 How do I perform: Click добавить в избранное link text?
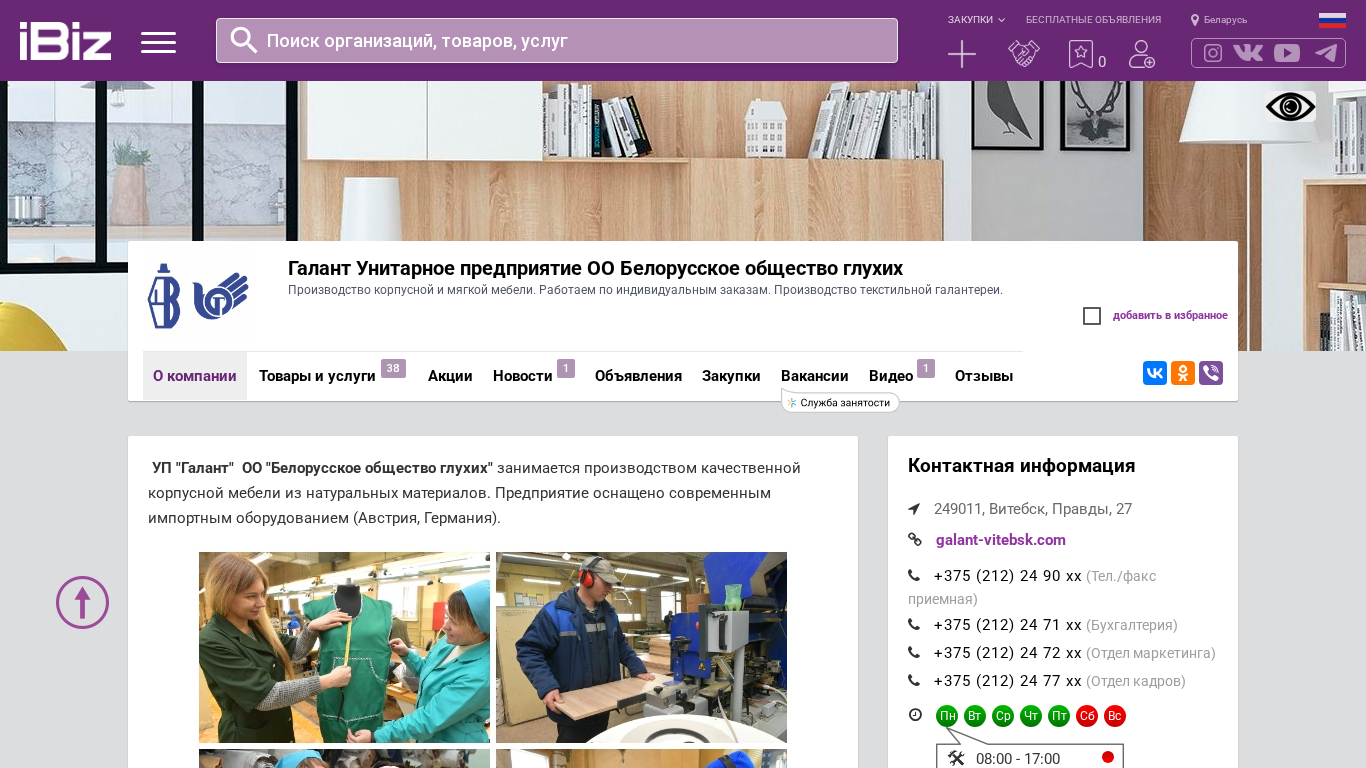tap(1170, 316)
